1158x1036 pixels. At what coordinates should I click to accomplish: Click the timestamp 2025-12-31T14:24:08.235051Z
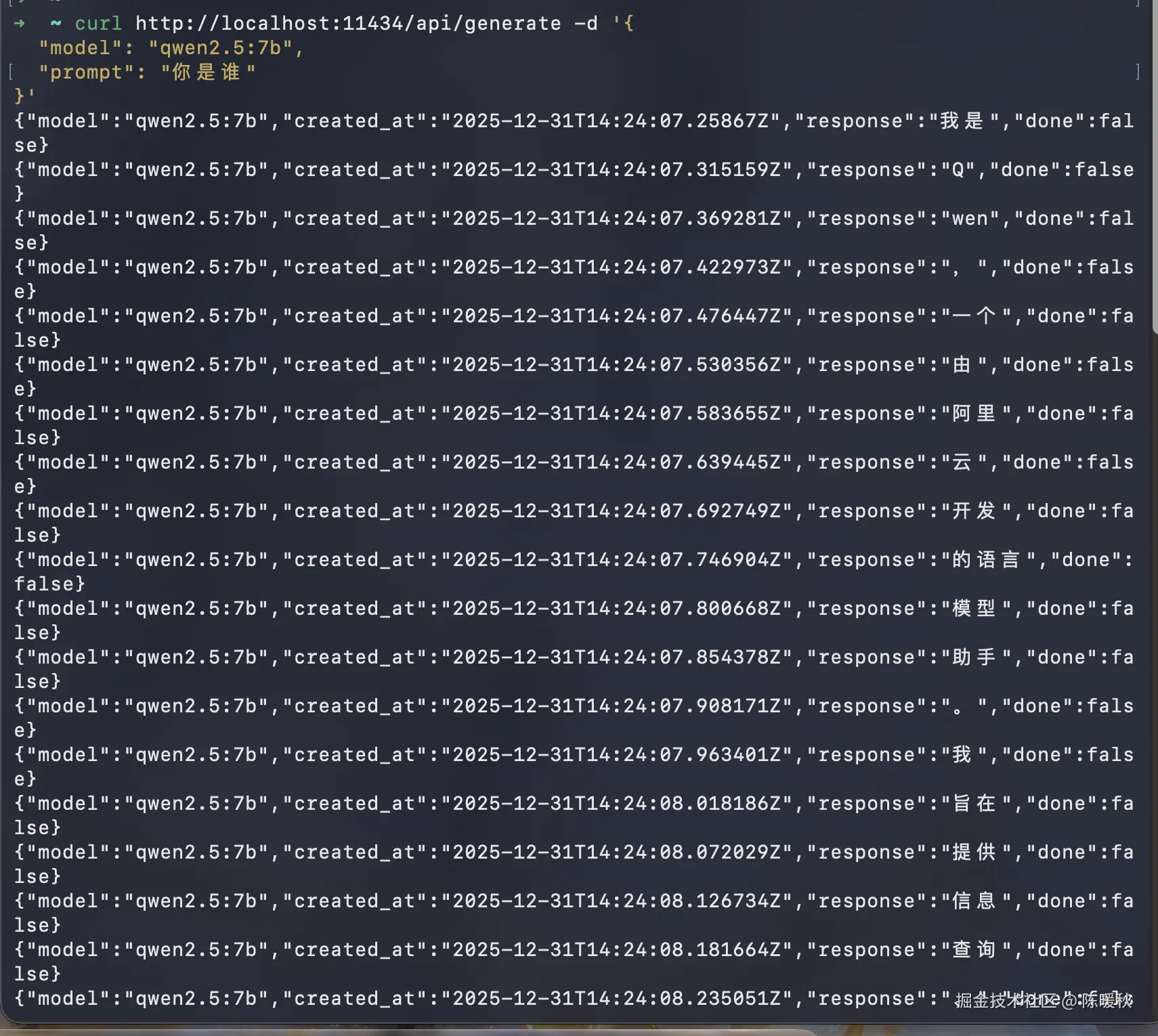[x=617, y=999]
